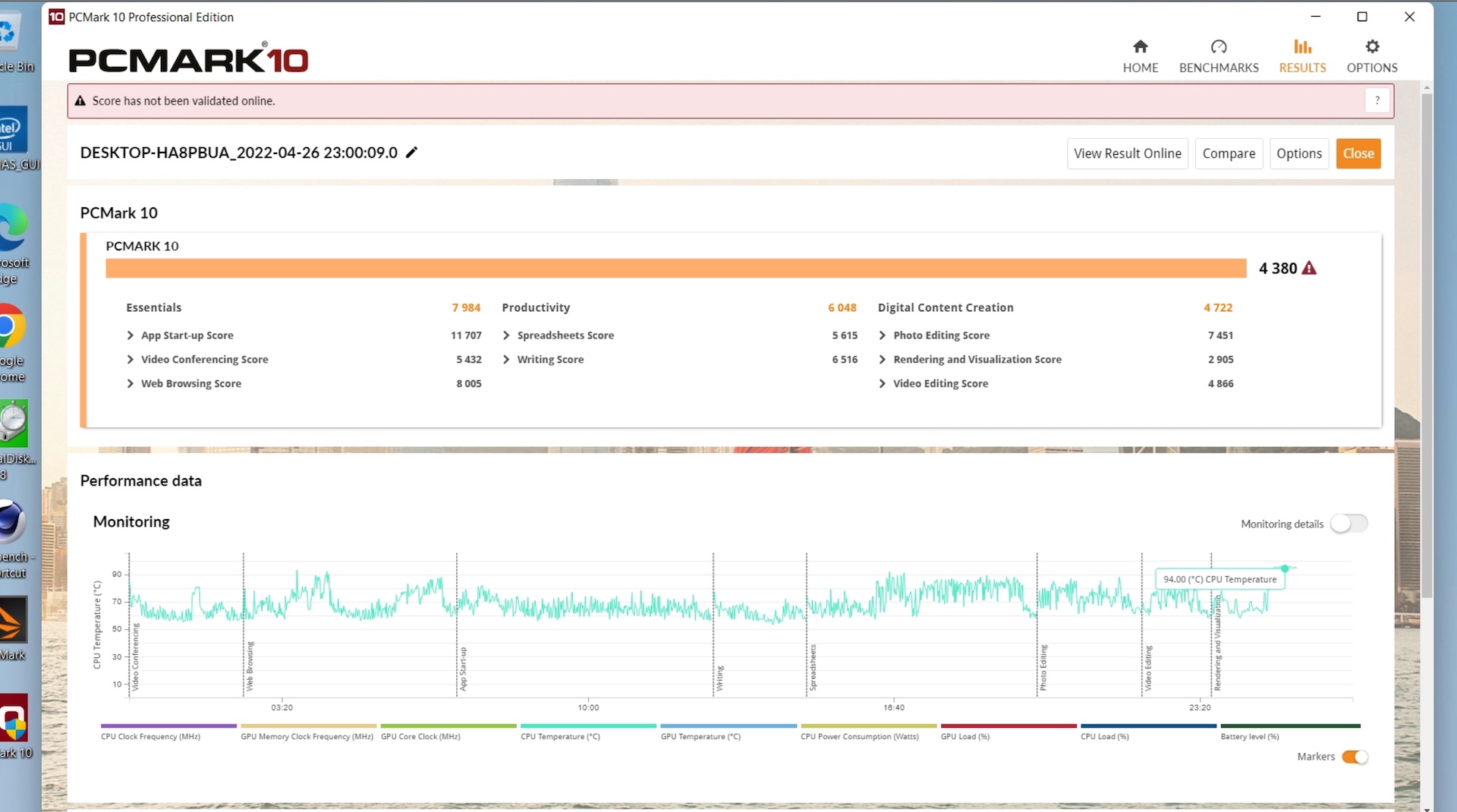Click the Video Conferencing chart marker
The image size is (1457, 812).
pos(136,657)
